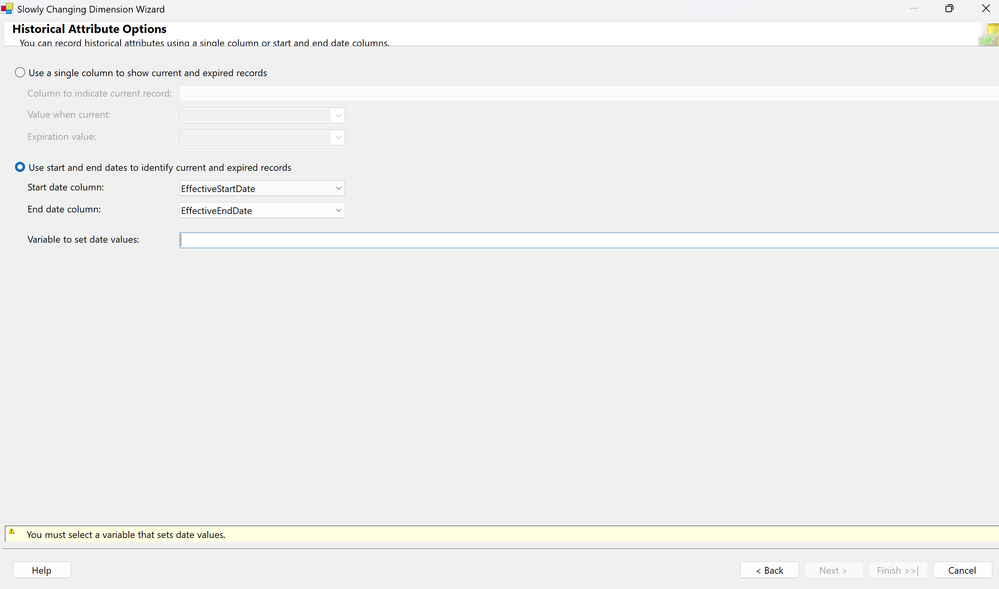Open the End date column dropdown
This screenshot has height=589, width=999.
(262, 210)
